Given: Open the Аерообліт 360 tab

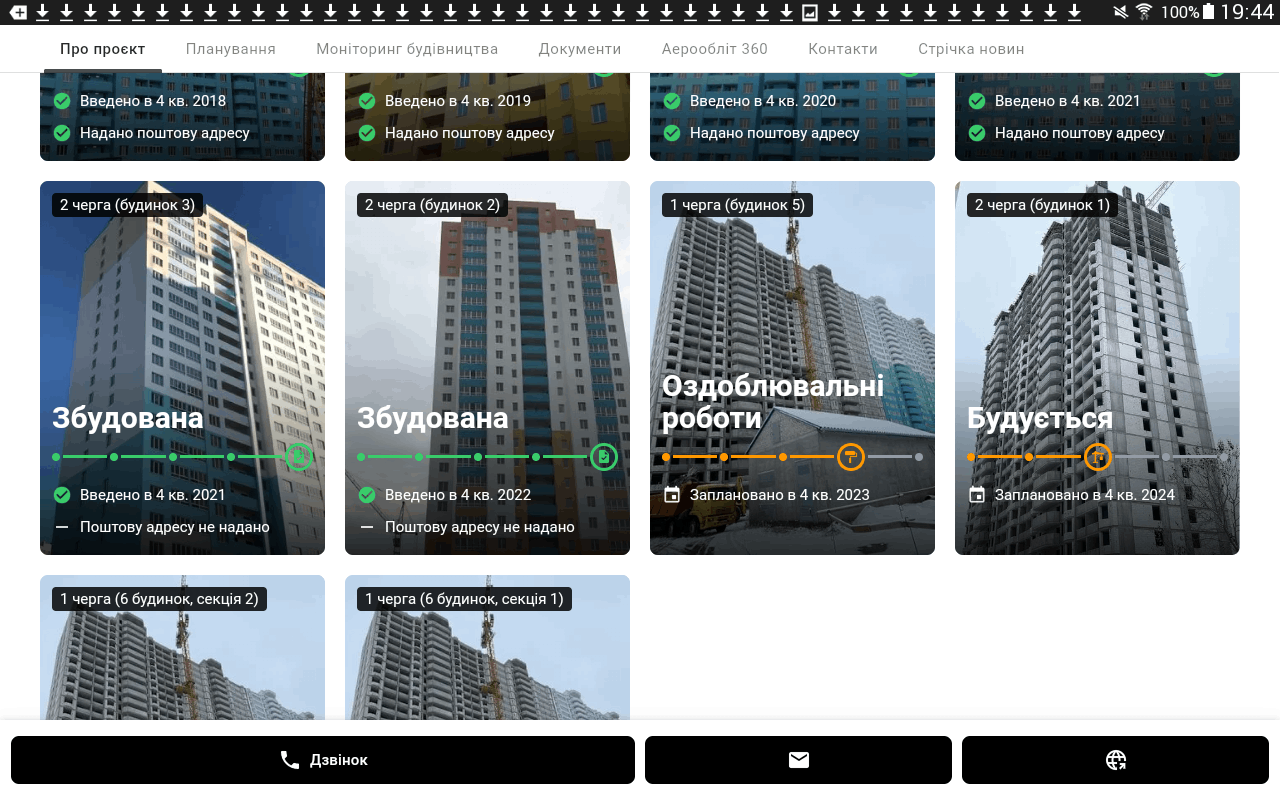Looking at the screenshot, I should coord(715,49).
